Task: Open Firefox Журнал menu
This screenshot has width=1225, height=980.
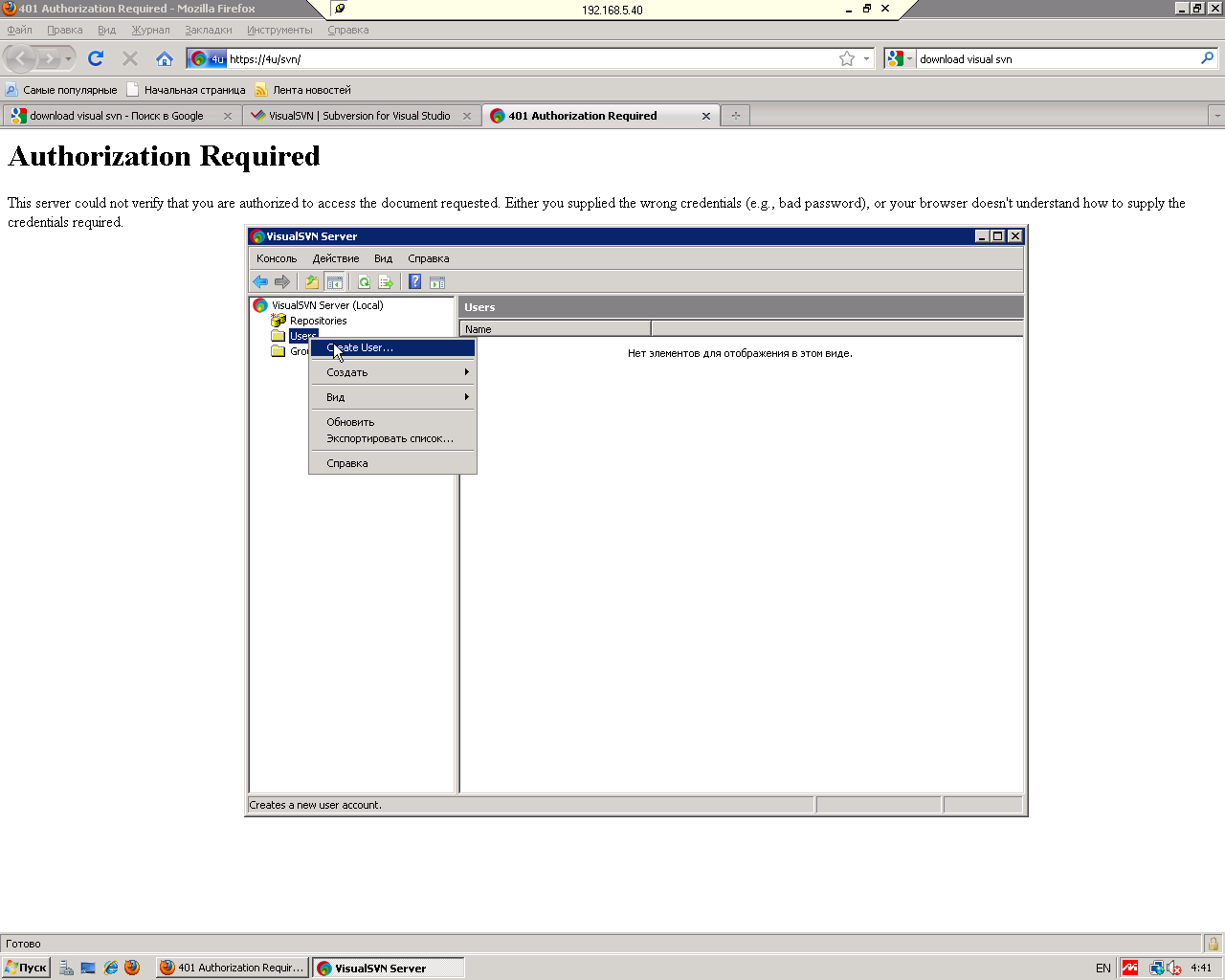Action: tap(150, 30)
